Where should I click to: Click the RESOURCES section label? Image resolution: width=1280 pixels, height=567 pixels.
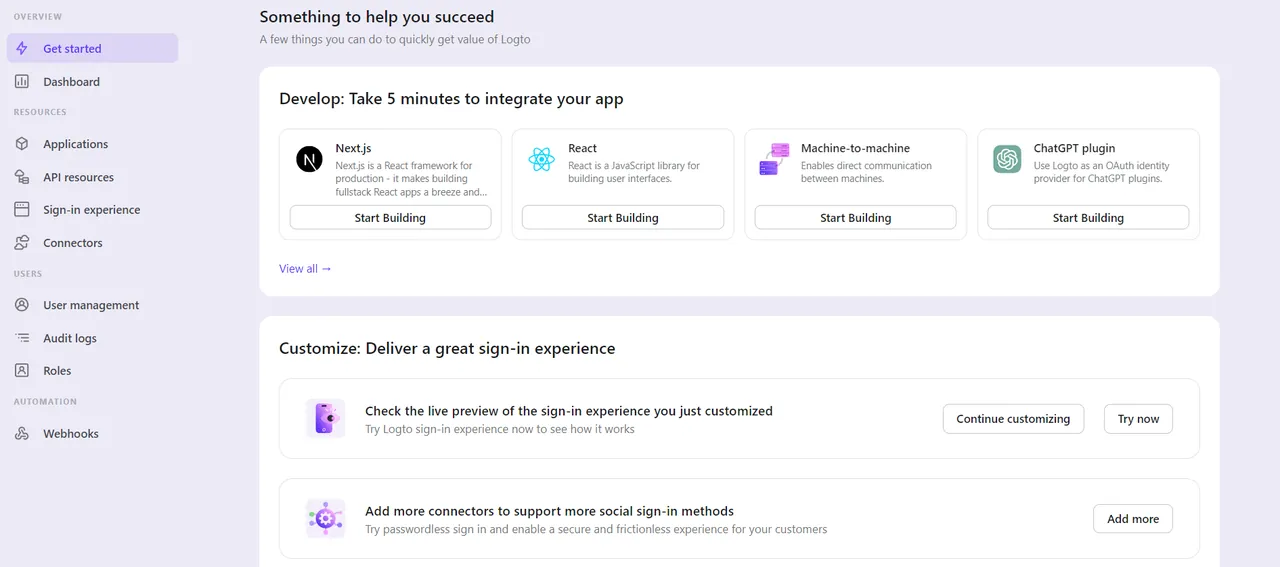coord(40,112)
